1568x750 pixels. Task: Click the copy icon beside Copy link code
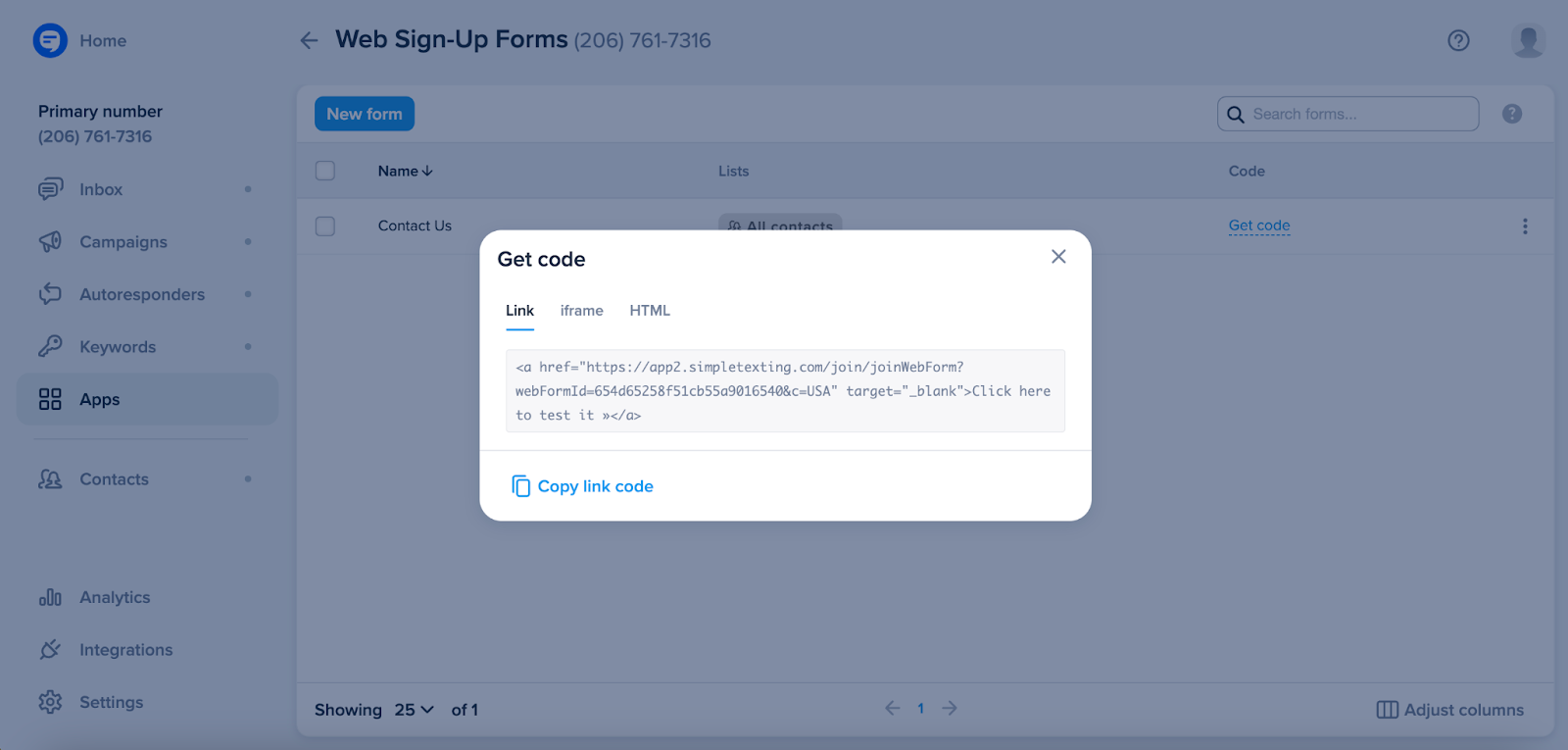520,486
